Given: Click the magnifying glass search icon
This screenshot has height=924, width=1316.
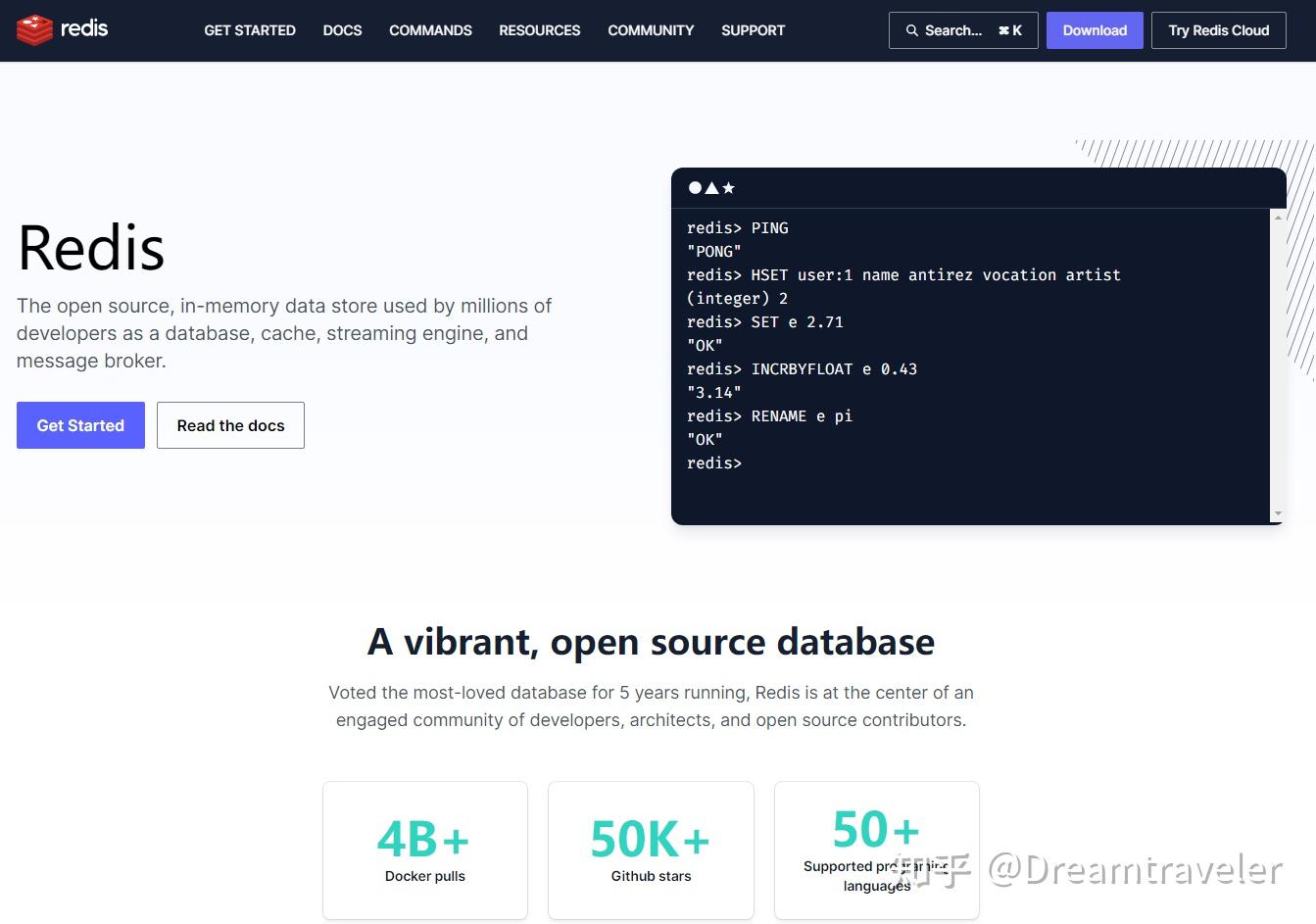Looking at the screenshot, I should click(x=912, y=30).
